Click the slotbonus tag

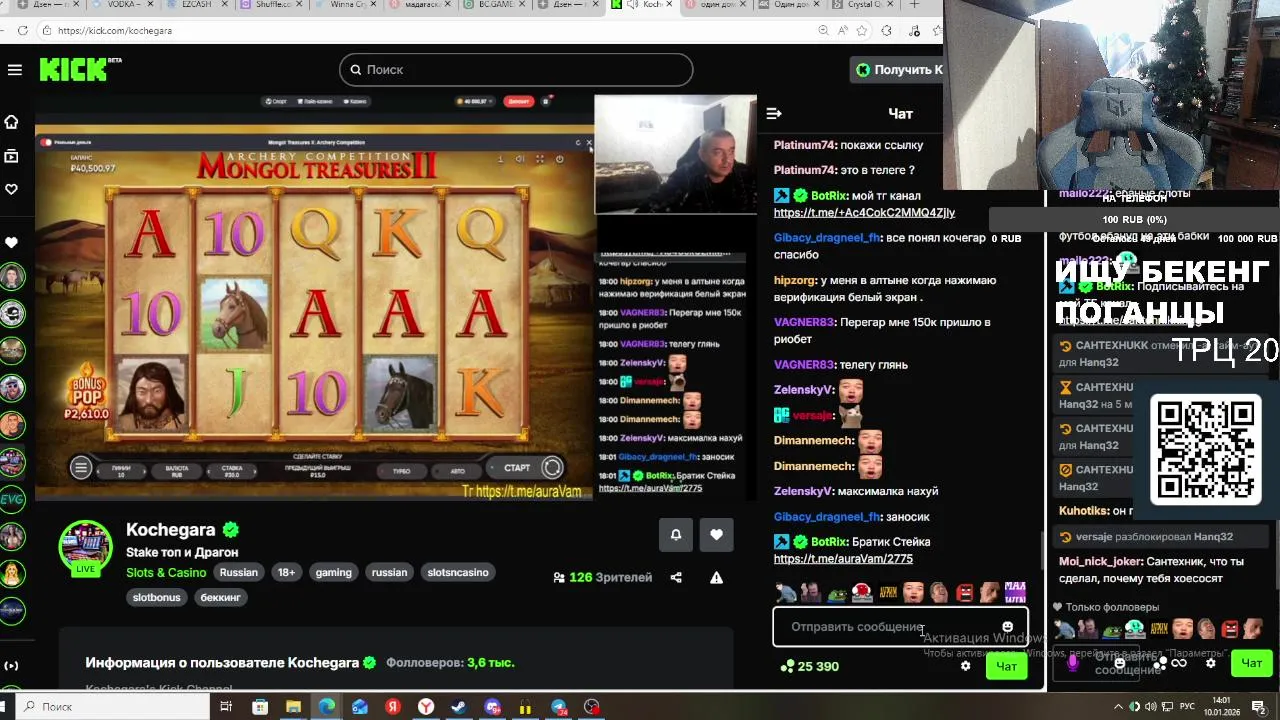157,597
